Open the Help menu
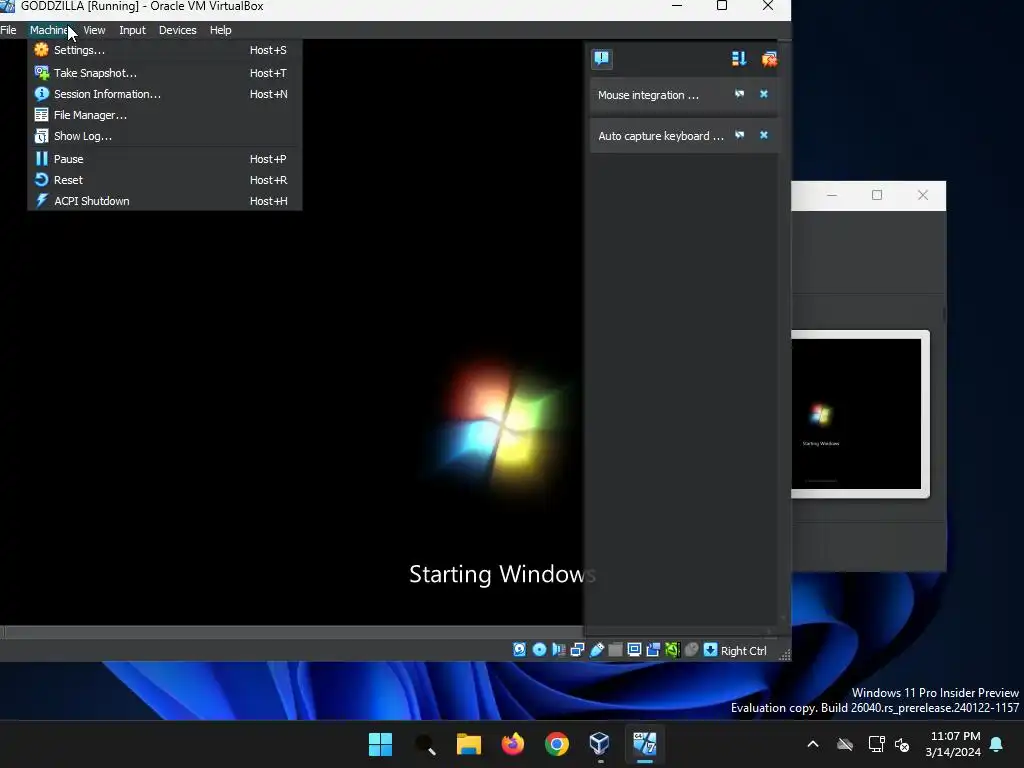 point(221,30)
